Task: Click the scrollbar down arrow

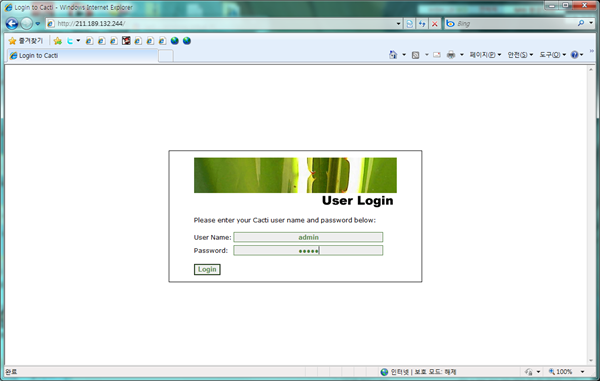Action: click(591, 361)
